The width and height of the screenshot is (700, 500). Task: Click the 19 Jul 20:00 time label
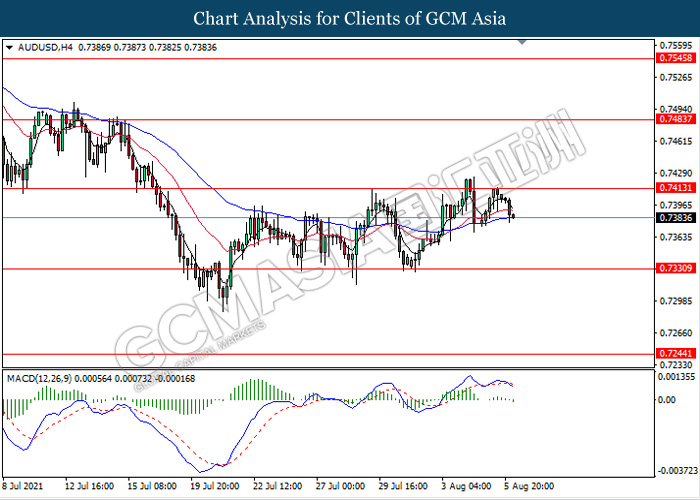[x=216, y=486]
